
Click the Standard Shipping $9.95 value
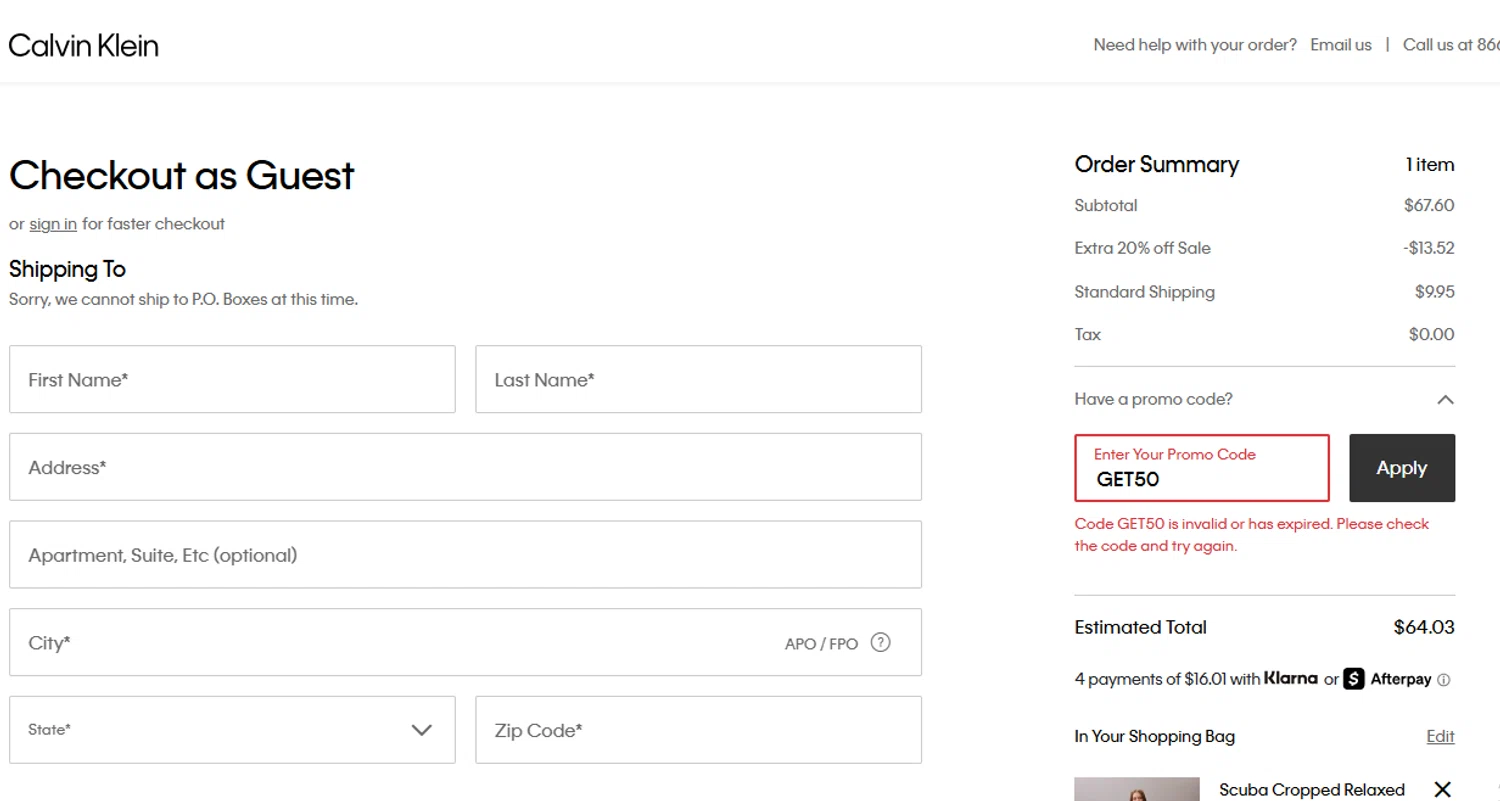pyautogui.click(x=1434, y=292)
